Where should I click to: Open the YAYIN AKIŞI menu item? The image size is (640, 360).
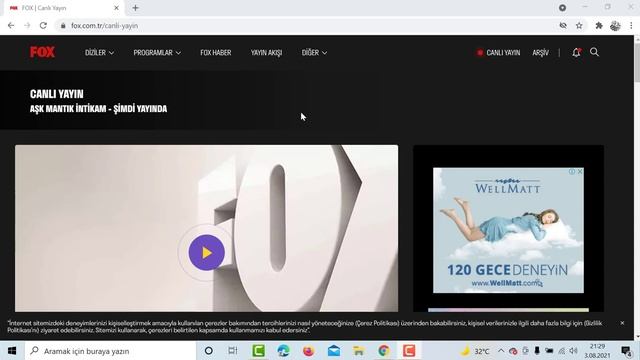266,53
